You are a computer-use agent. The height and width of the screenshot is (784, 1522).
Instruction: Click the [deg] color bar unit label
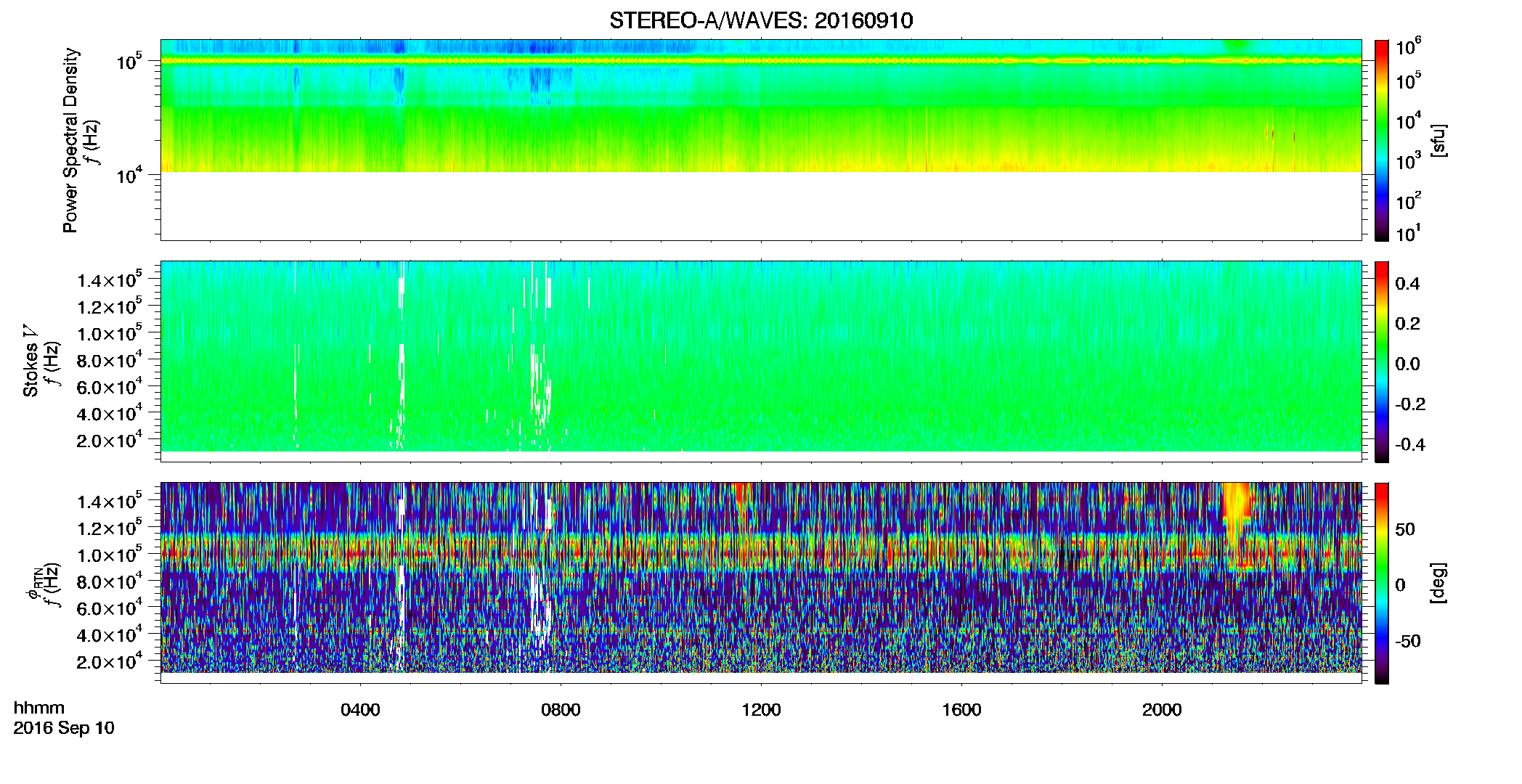(1438, 583)
